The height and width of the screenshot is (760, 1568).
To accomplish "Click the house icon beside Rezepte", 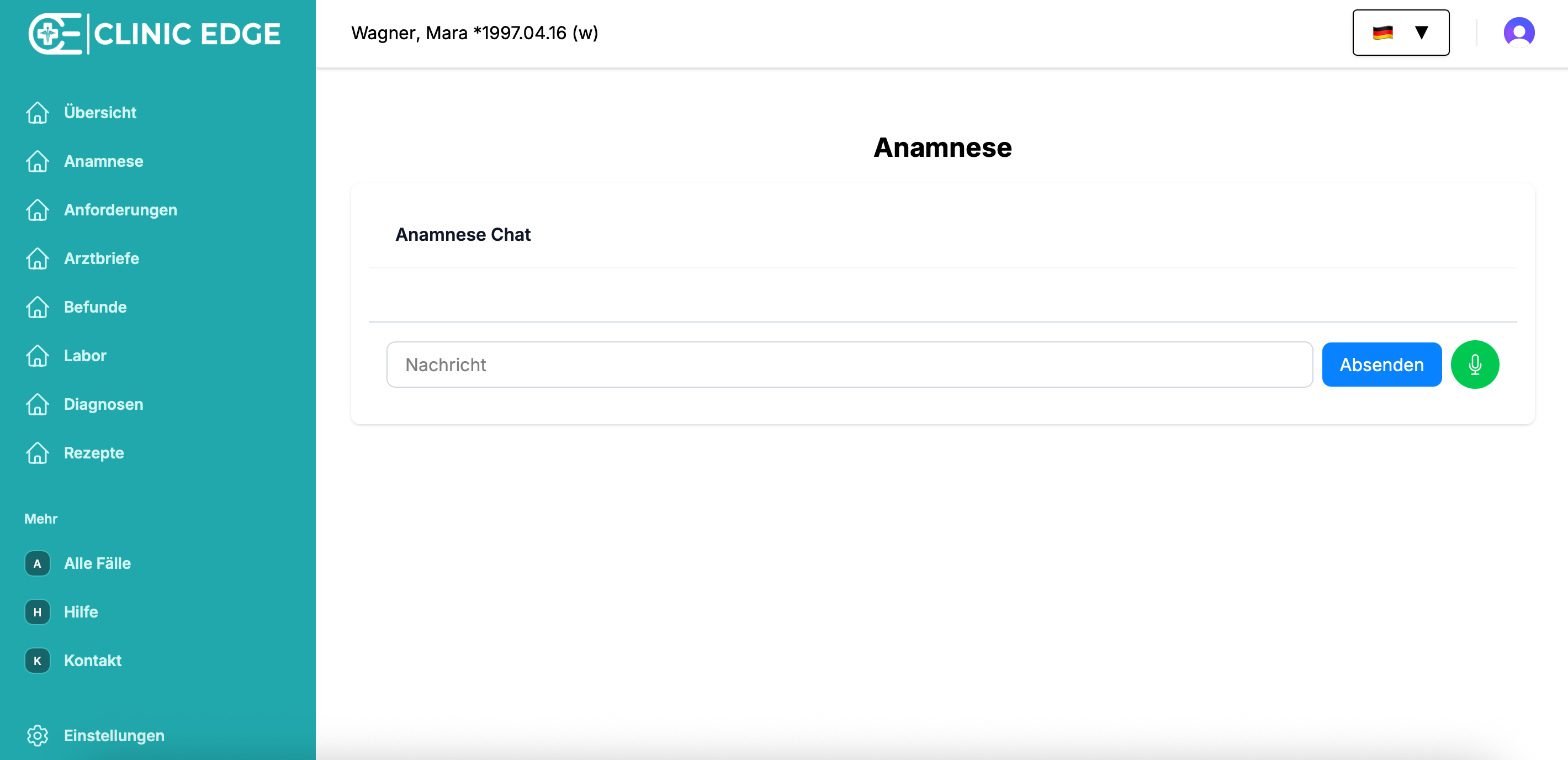I will click(x=37, y=453).
